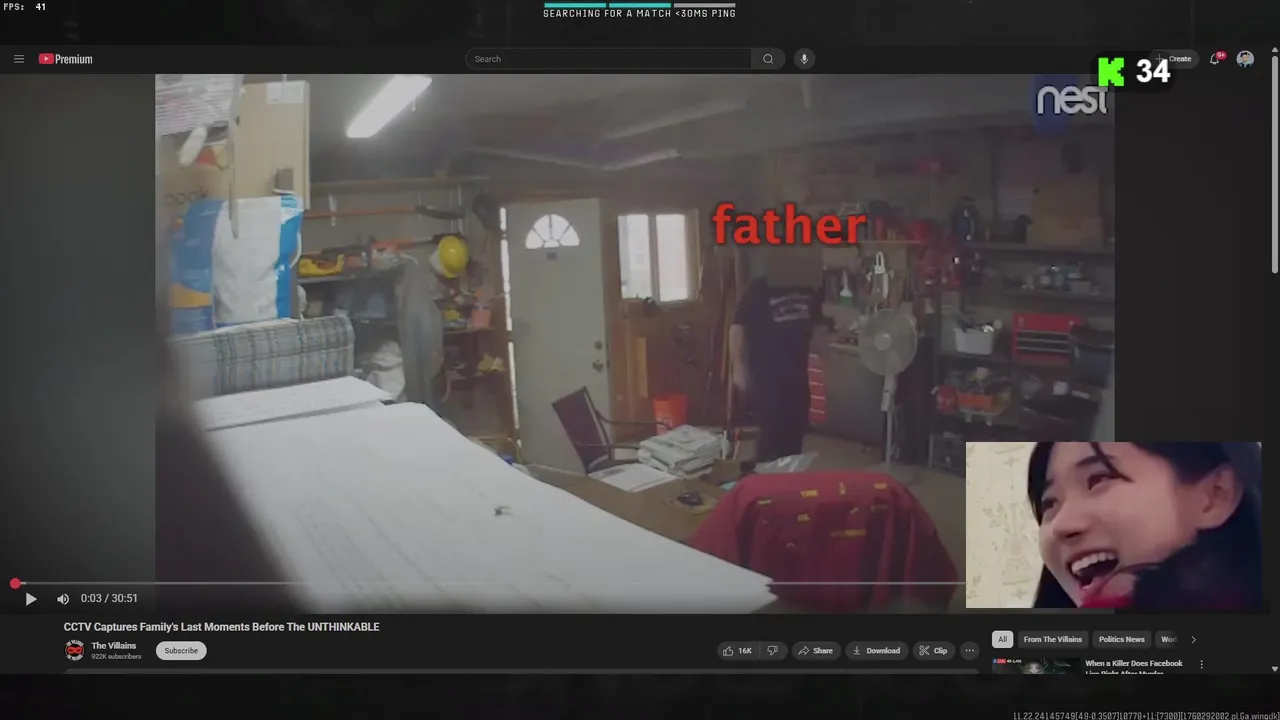Open the account avatar menu

tap(1245, 59)
